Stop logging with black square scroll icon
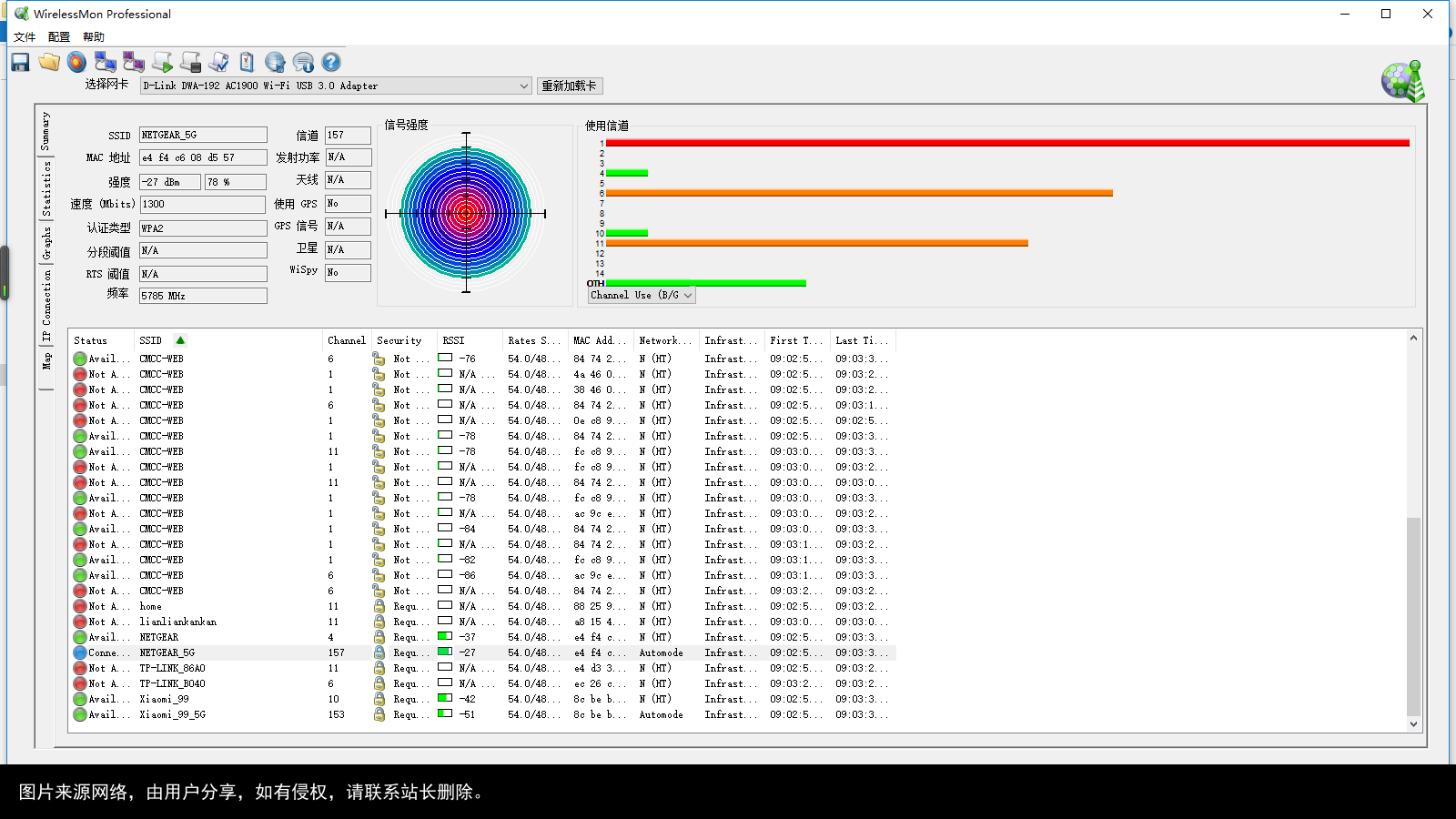 pos(191,62)
